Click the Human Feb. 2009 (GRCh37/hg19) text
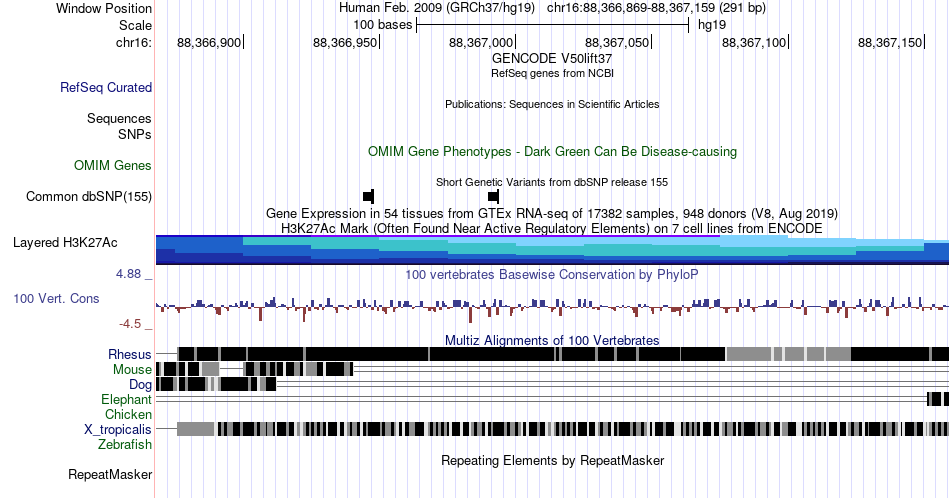The width and height of the screenshot is (950, 498). pos(437,8)
